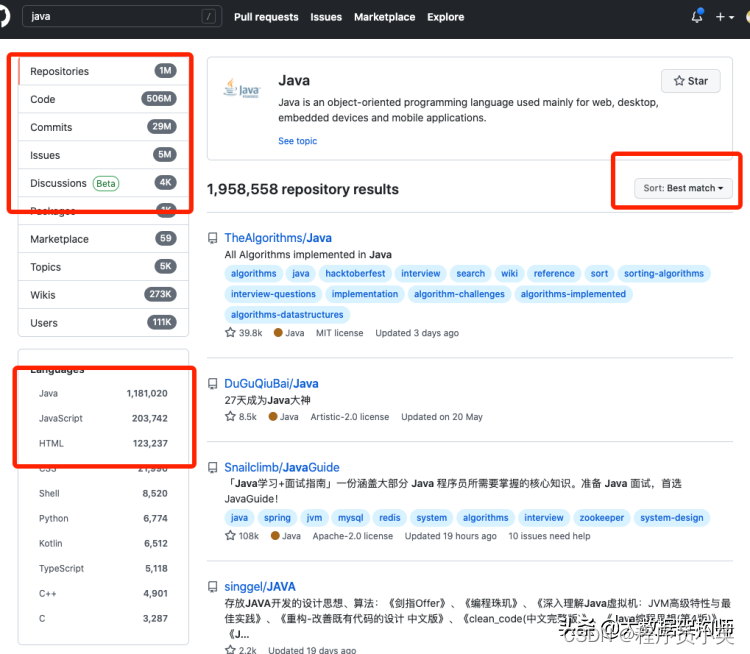Click the 108k star count
750x654 pixels.
tap(242, 536)
